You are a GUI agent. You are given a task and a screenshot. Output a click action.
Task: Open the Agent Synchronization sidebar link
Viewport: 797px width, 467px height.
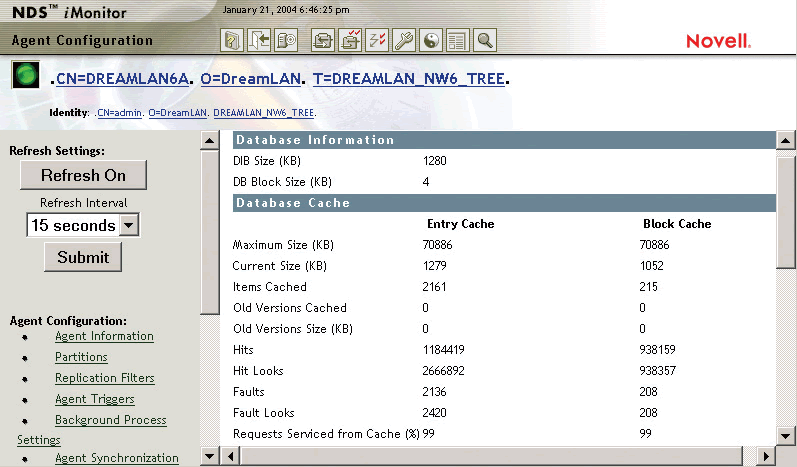tap(117, 458)
